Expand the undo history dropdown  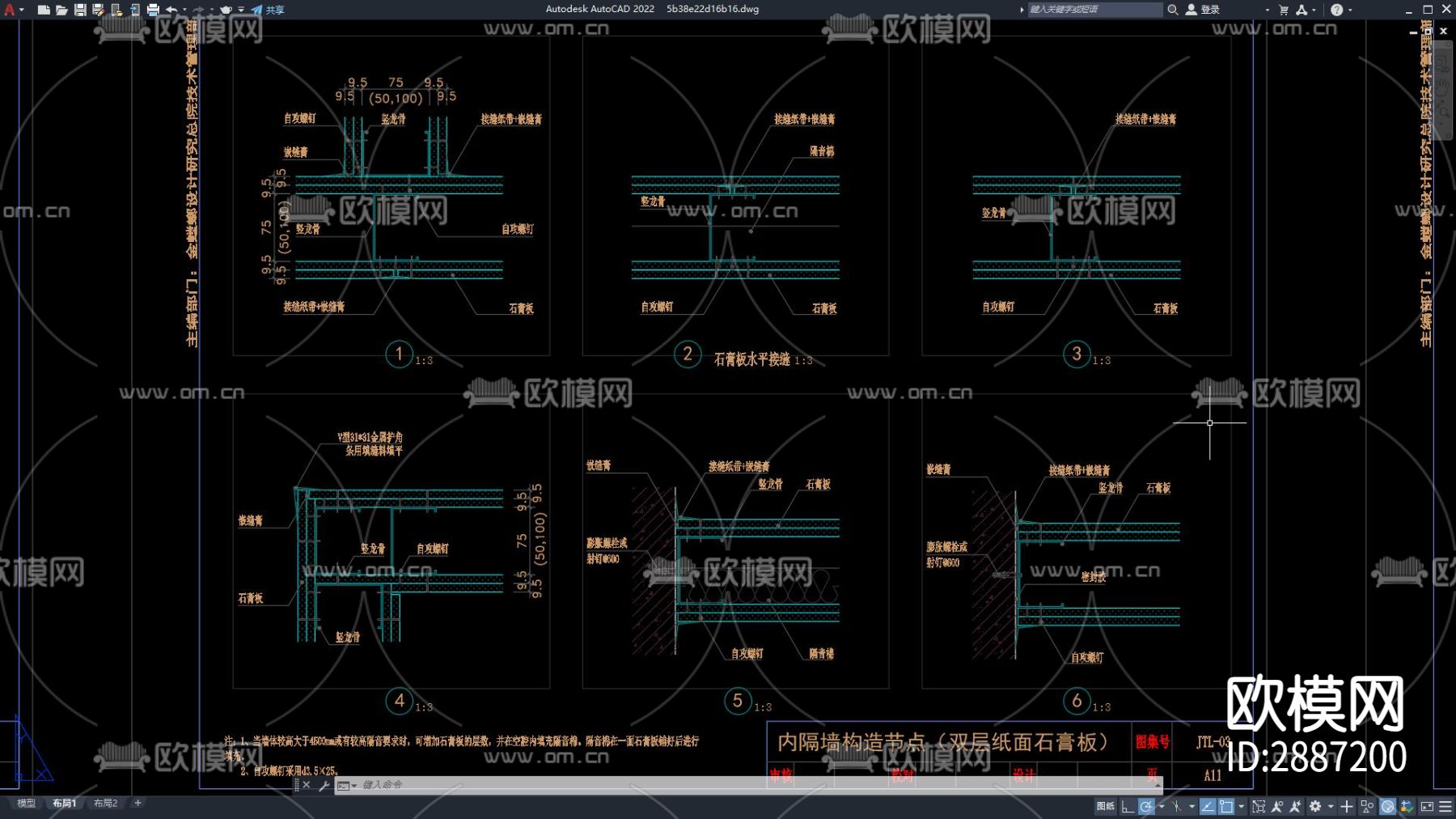coord(184,10)
